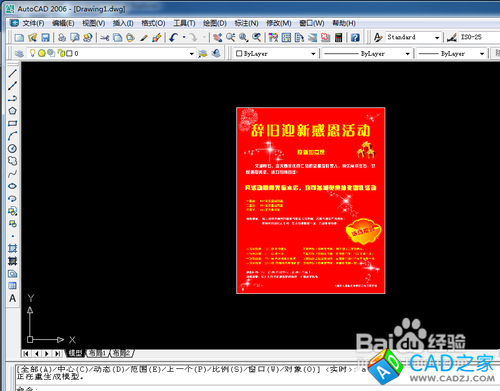Open a drawing file with the Open icon
The width and height of the screenshot is (500, 391).
coord(32,37)
